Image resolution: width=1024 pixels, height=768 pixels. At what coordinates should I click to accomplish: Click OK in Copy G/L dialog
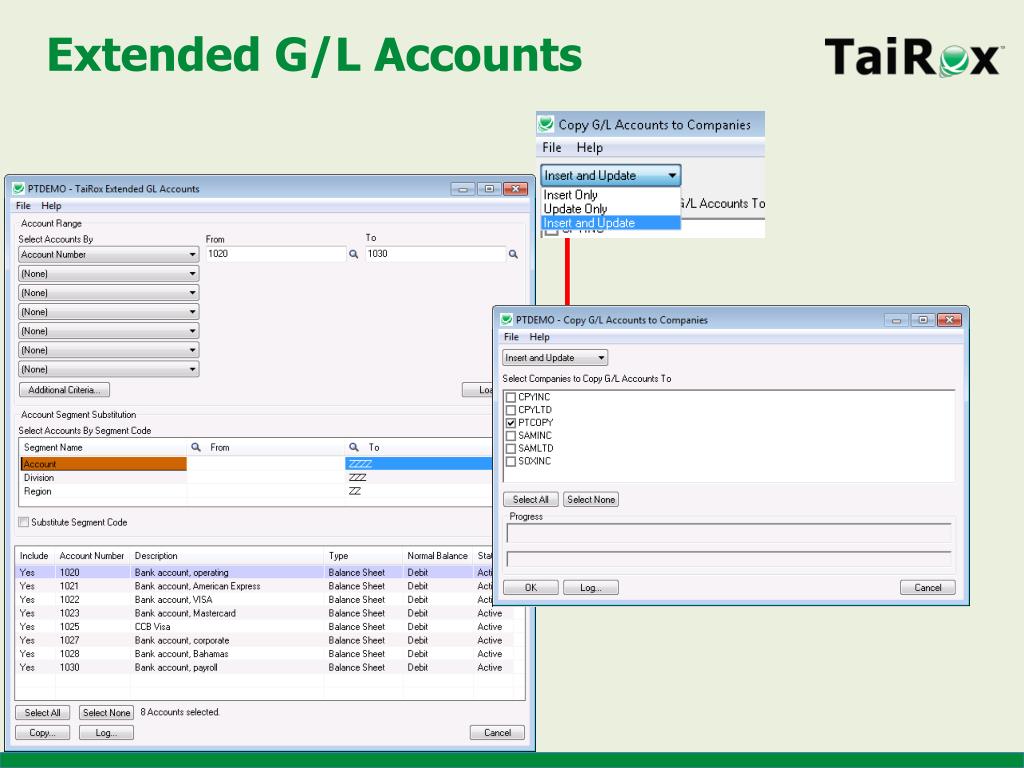[x=531, y=588]
